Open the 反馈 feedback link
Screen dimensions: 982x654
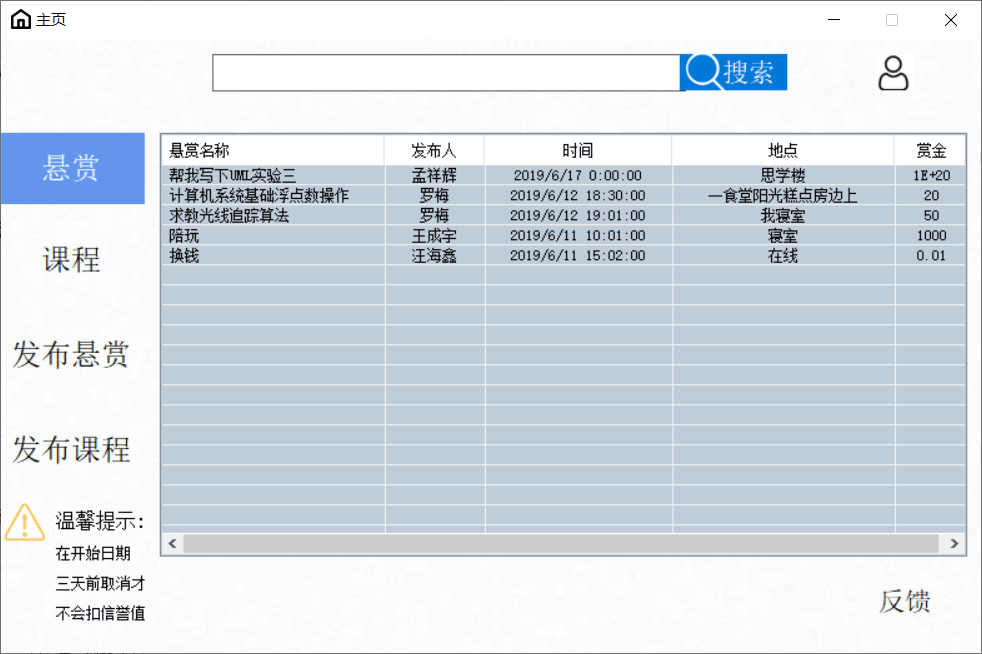904,601
